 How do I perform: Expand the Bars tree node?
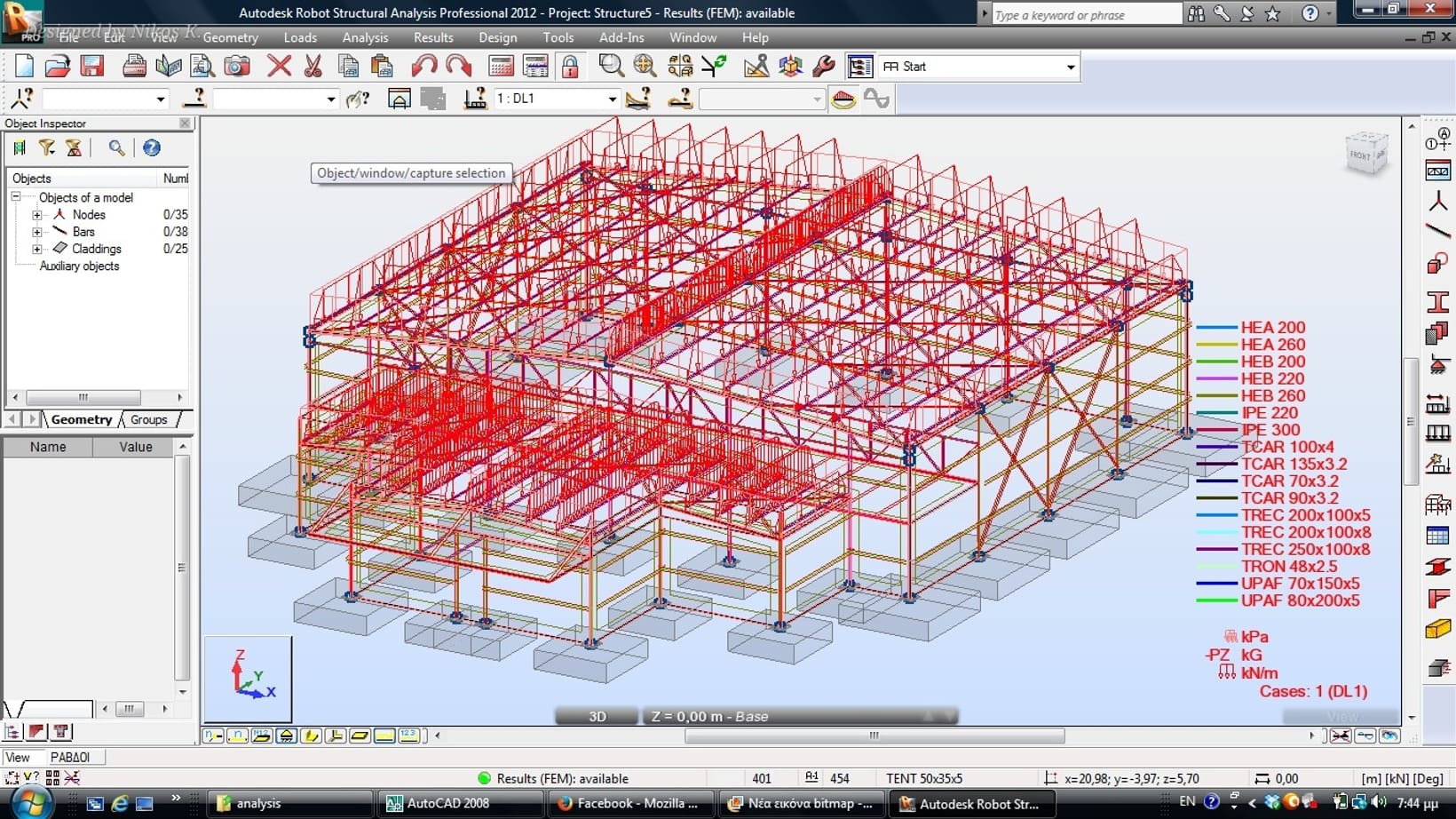pyautogui.click(x=36, y=232)
